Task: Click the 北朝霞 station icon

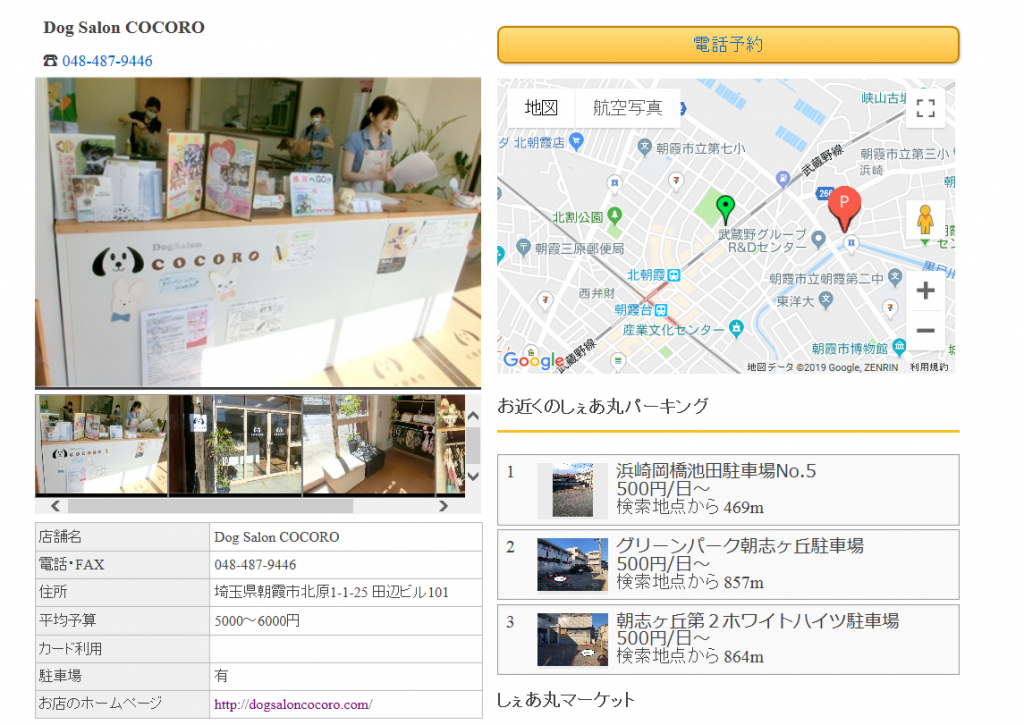Action: [x=673, y=276]
